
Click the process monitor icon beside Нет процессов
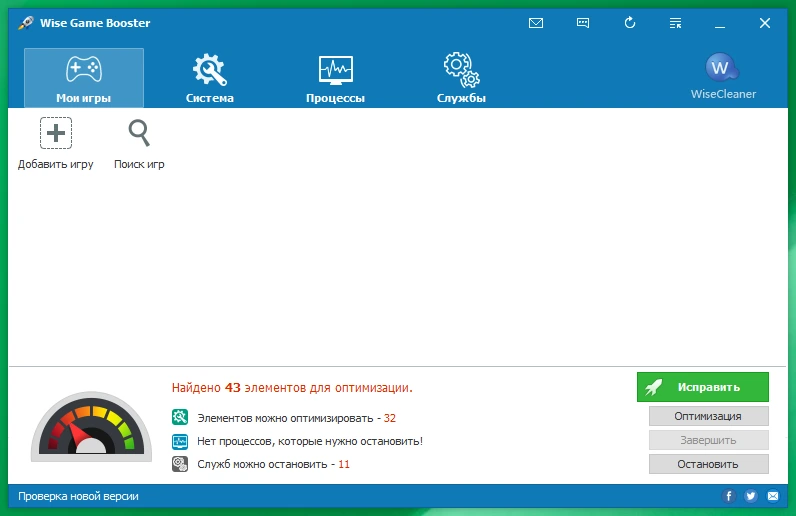[180, 441]
